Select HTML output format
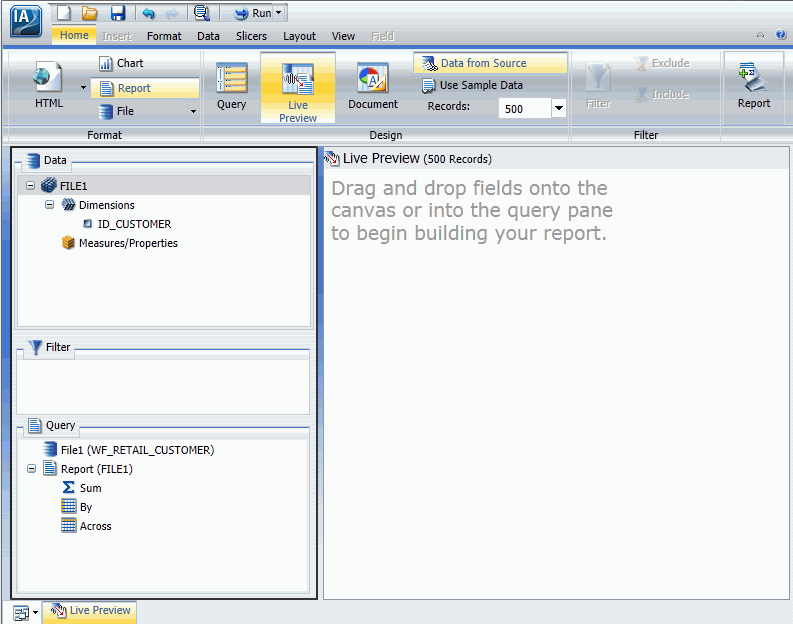This screenshot has height=624, width=793. 49,85
